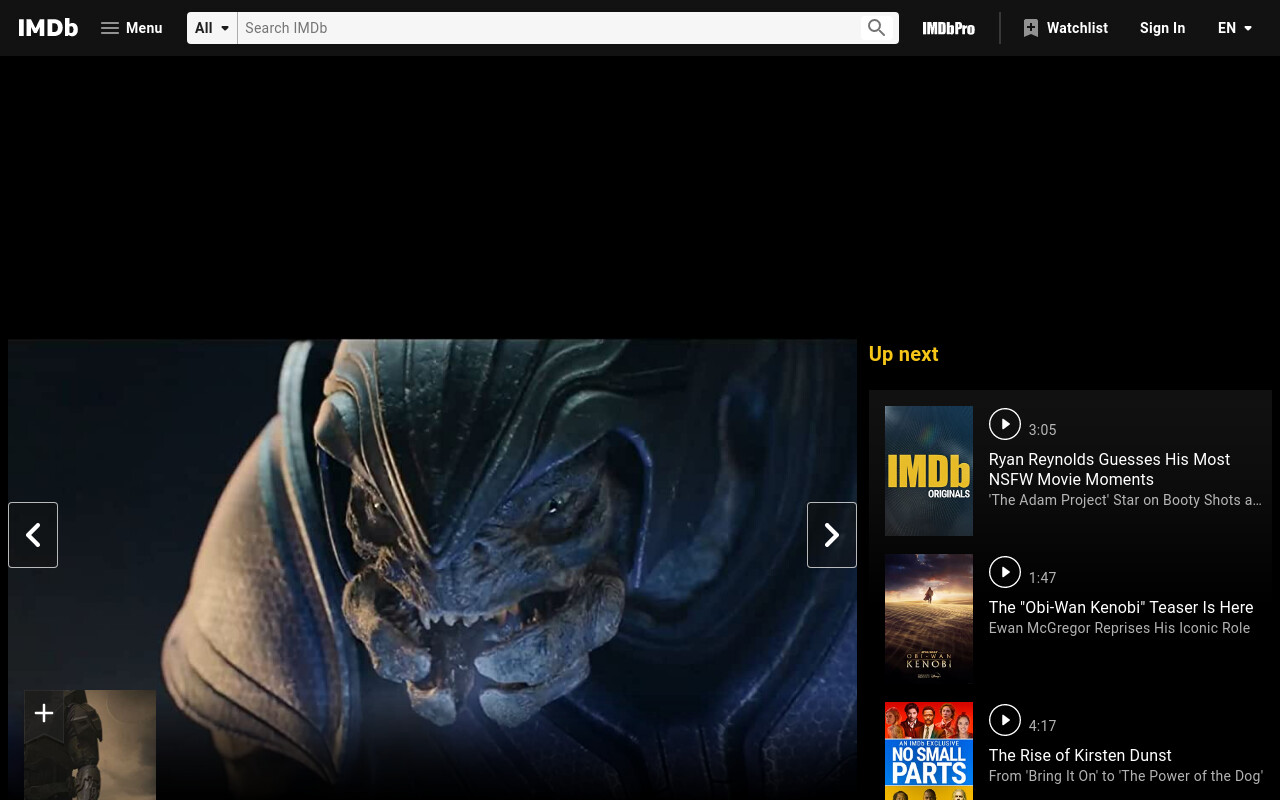Play the Ryan Reynolds 3:05 video

tap(1005, 424)
